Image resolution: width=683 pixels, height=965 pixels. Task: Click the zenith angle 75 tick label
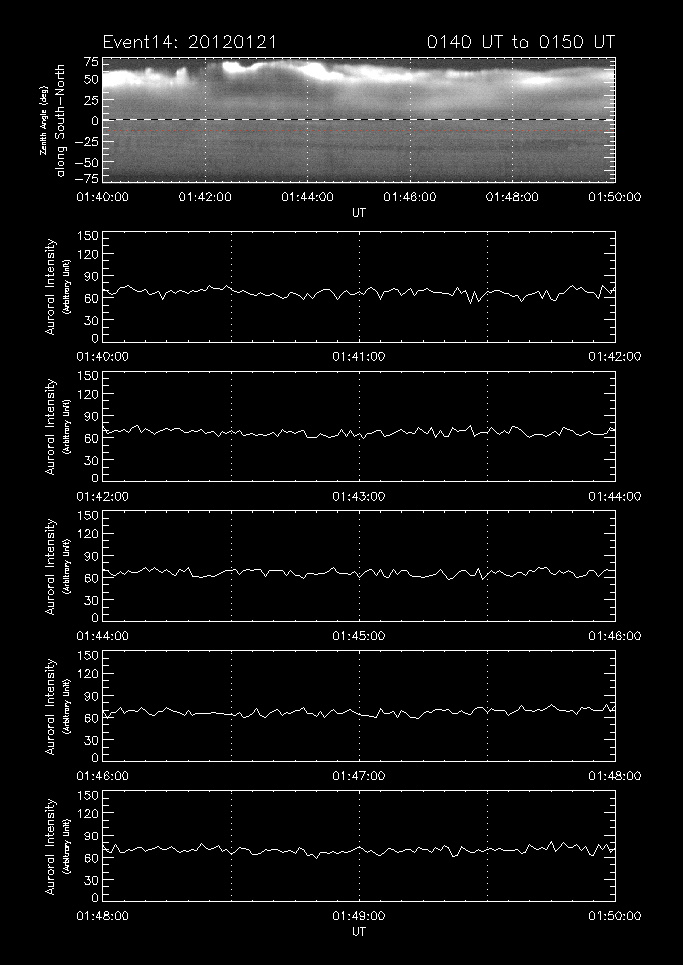click(91, 62)
